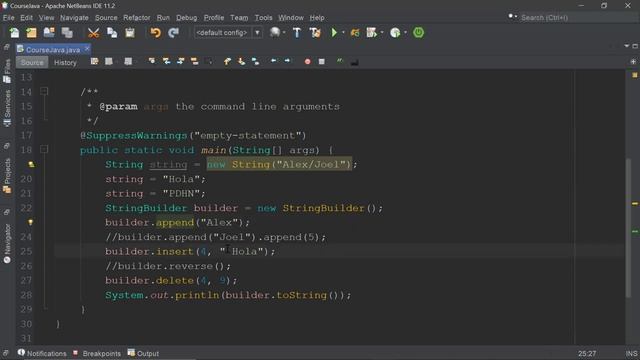Viewport: 640px width, 360px height.
Task: Click the Save All toolbar icon
Action: coord(67,33)
